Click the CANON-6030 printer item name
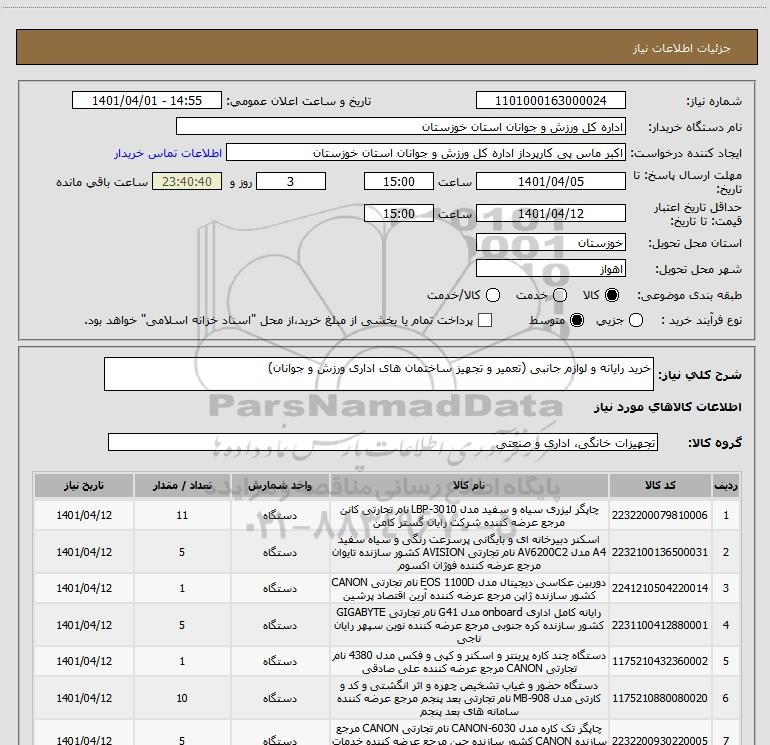This screenshot has width=770, height=745. coord(469,734)
